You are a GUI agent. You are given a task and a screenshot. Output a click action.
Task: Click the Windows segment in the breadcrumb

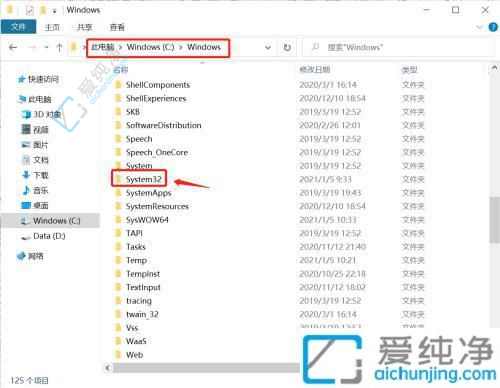(x=204, y=47)
